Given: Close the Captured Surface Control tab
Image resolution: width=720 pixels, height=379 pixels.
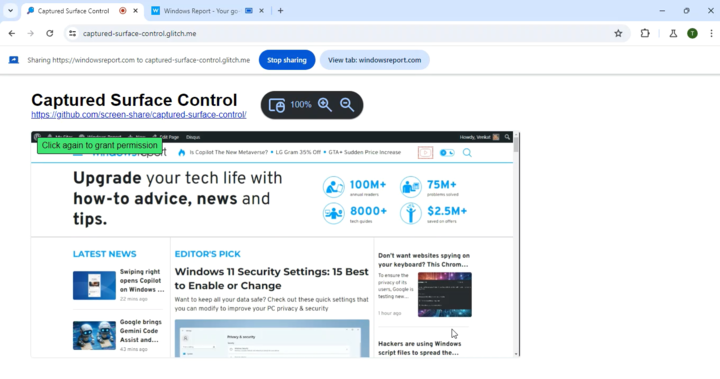Looking at the screenshot, I should [x=135, y=11].
